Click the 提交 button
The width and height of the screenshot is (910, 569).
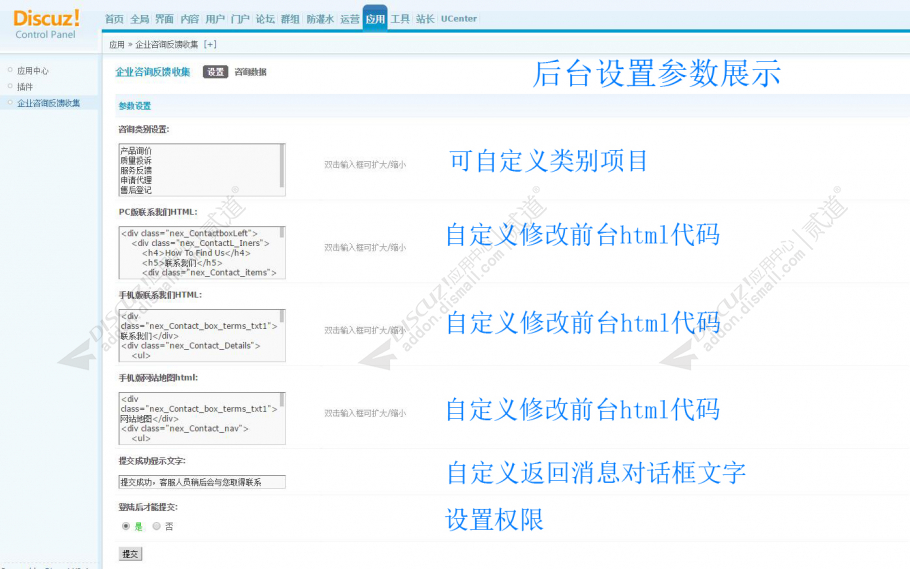pyautogui.click(x=131, y=554)
